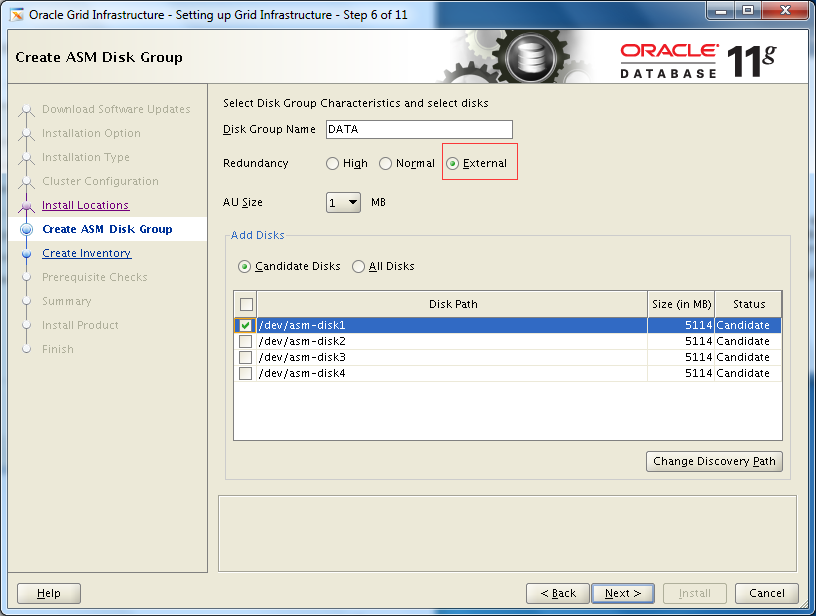This screenshot has width=816, height=616.
Task: Open the Install Locations step link
Action: [x=85, y=205]
